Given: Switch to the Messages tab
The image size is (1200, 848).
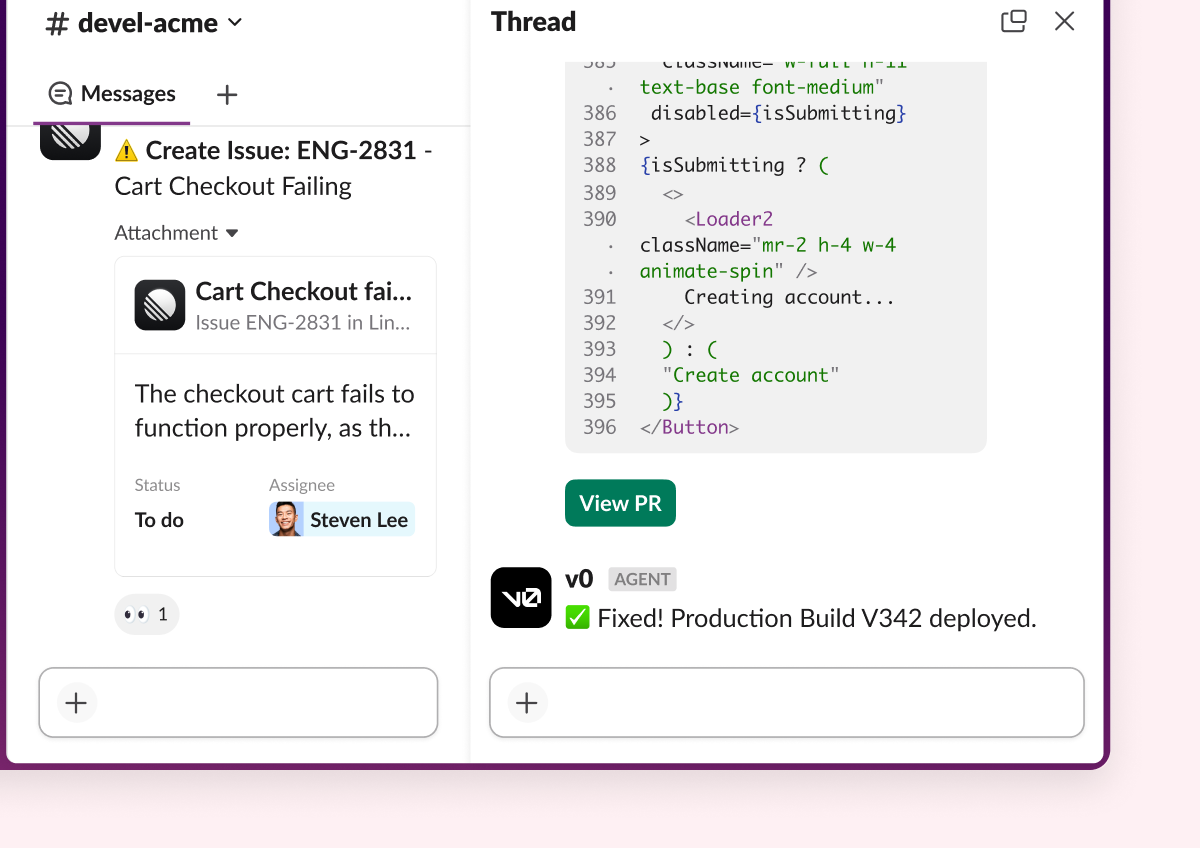Looking at the screenshot, I should coord(112,94).
